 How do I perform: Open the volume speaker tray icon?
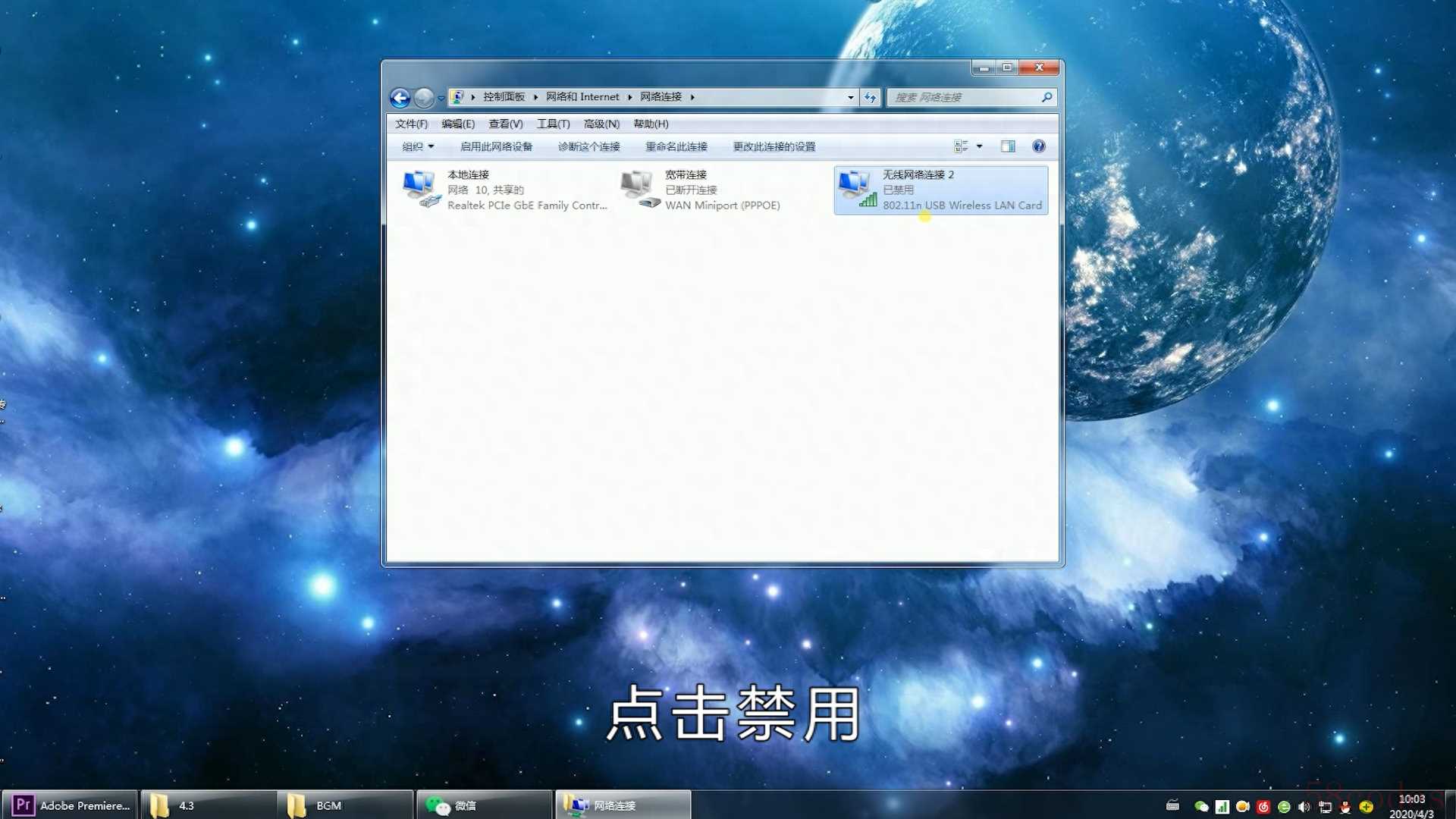1304,807
